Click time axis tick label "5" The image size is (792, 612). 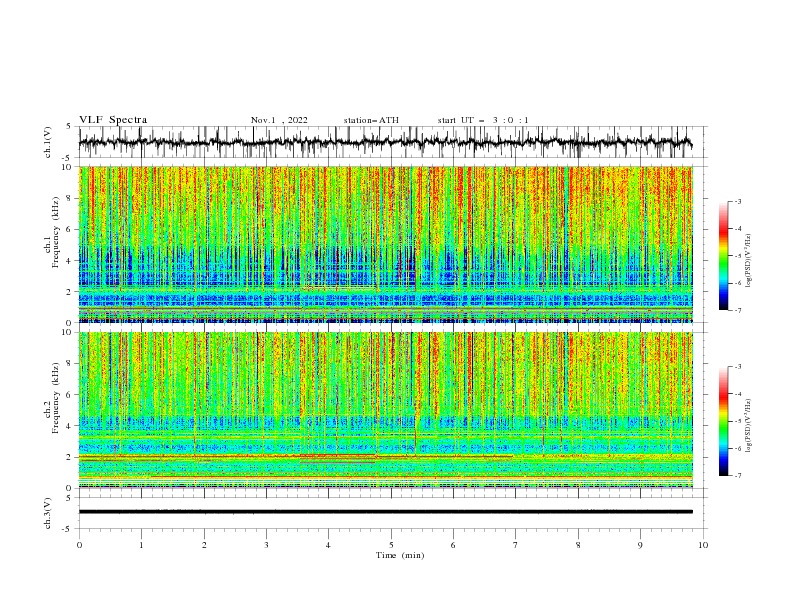(391, 545)
